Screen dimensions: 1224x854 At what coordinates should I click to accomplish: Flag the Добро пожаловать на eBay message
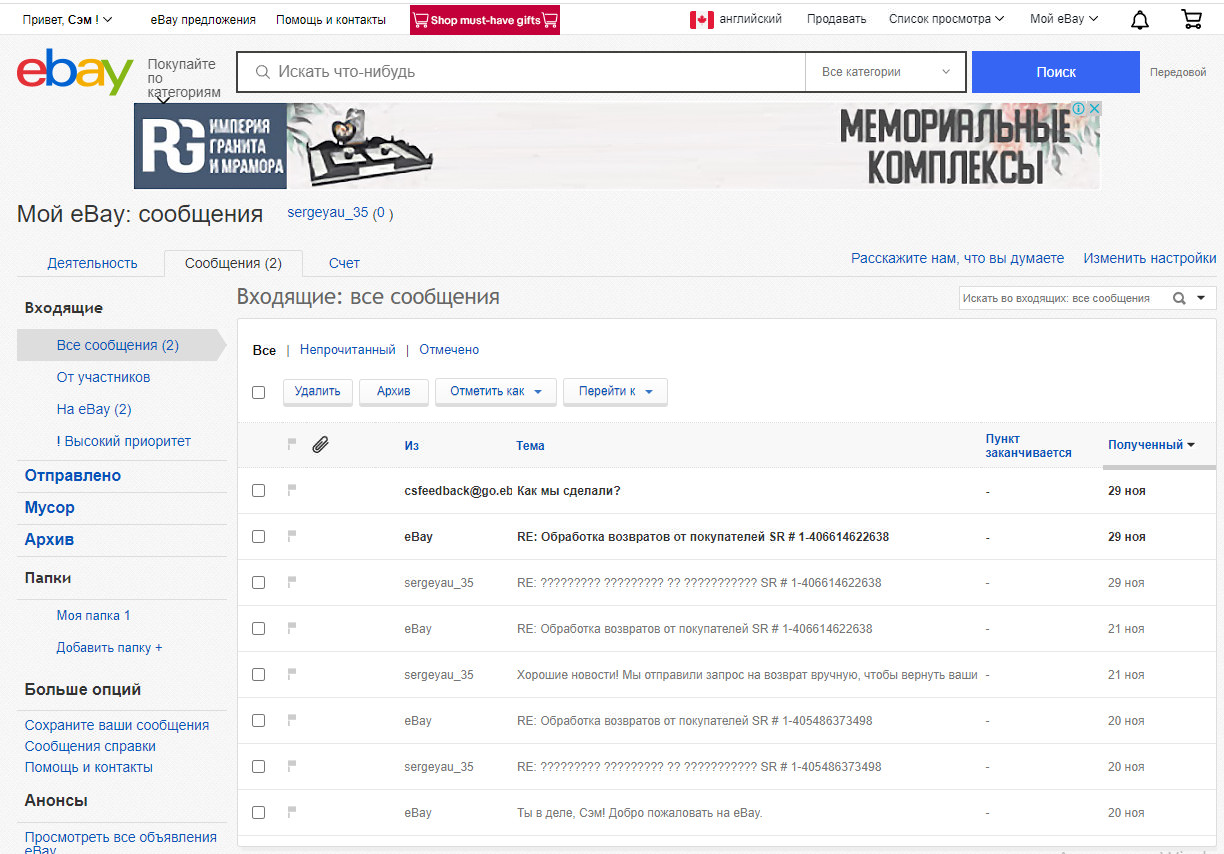292,812
